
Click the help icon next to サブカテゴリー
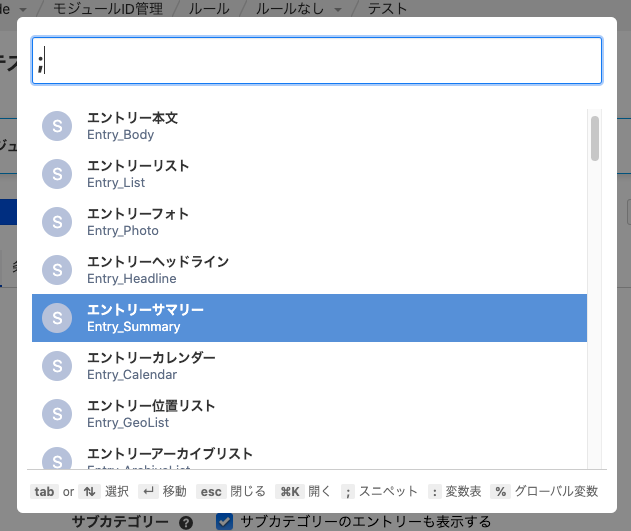[185, 522]
